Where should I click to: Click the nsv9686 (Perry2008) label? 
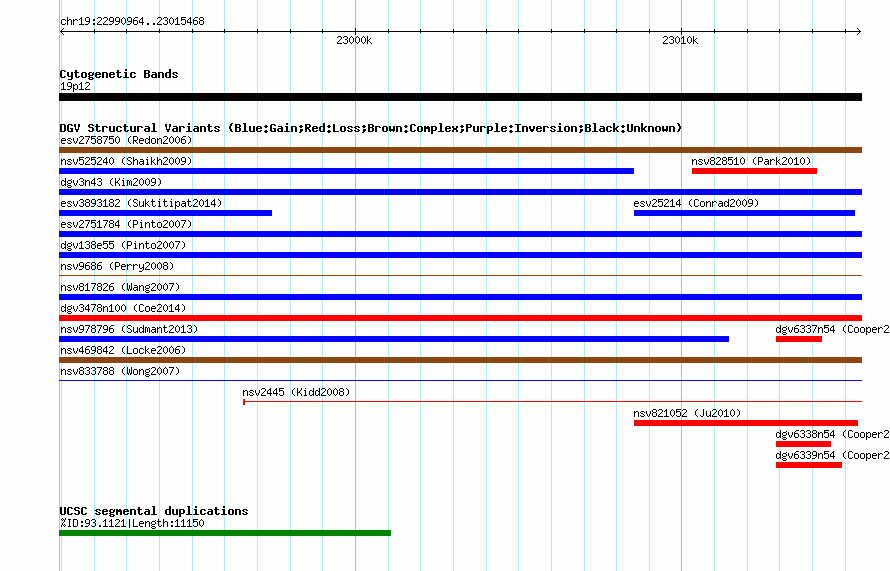pyautogui.click(x=117, y=266)
